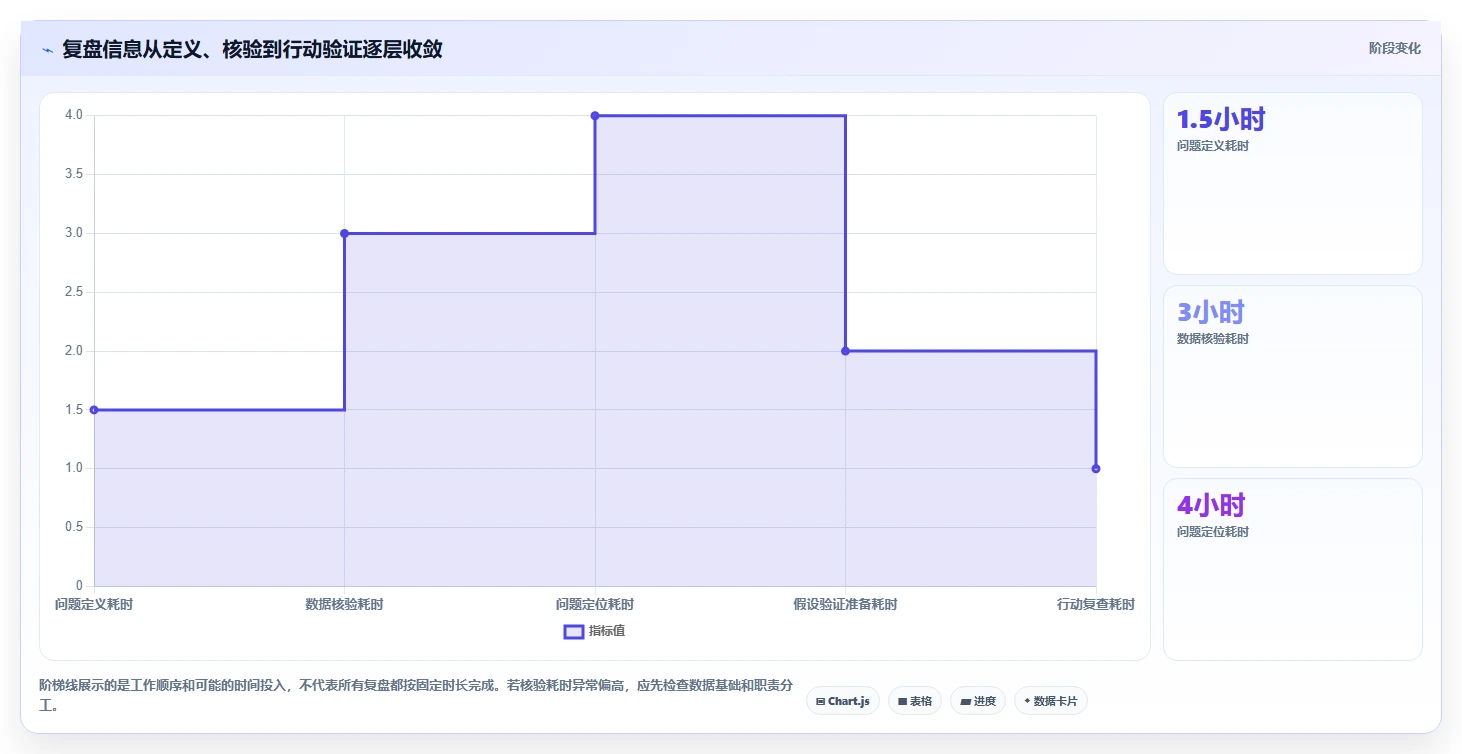This screenshot has width=1462, height=754.
Task: Click x-axis label 问题定义耗时
Action: (94, 604)
